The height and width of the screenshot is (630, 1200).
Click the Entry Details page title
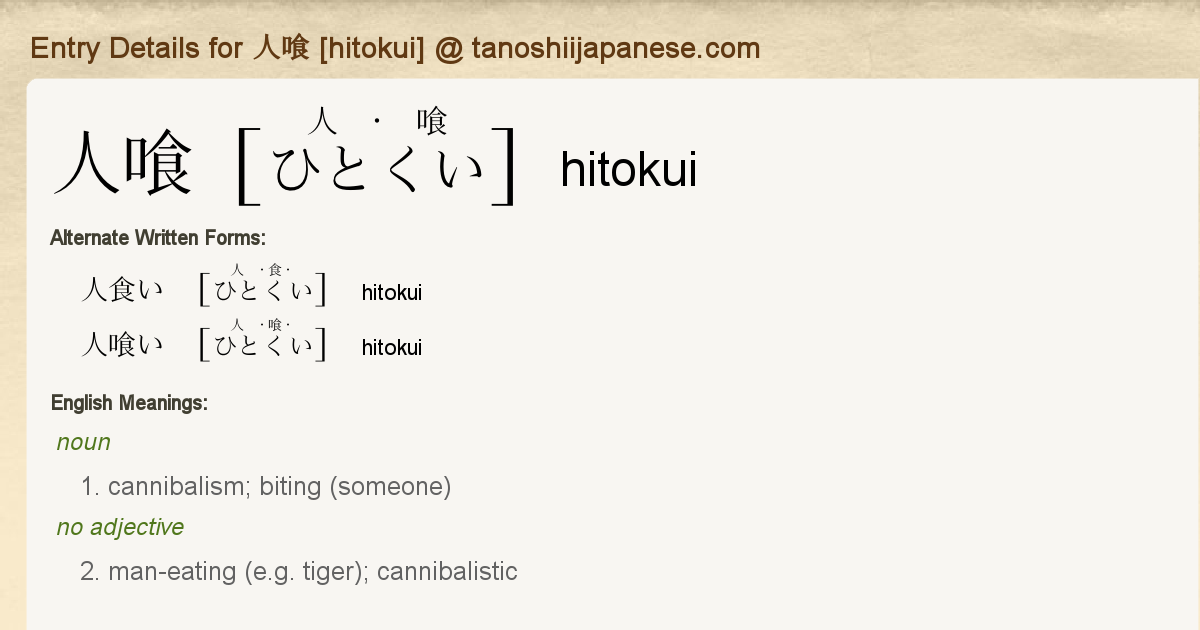pos(395,48)
